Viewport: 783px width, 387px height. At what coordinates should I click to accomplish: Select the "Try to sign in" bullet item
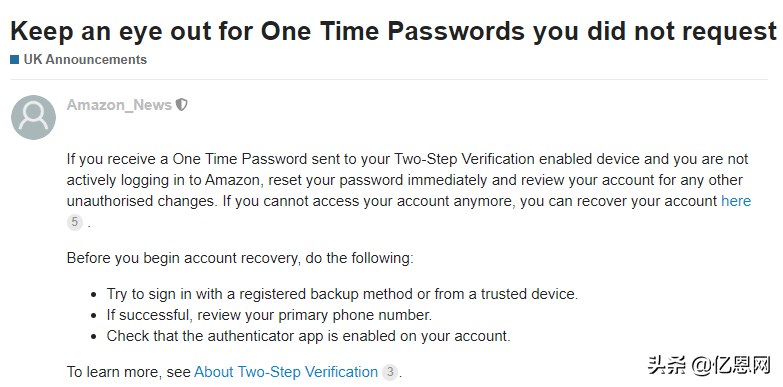click(342, 294)
